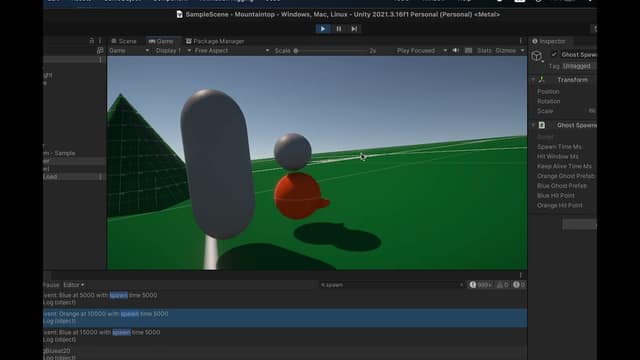The image size is (640, 360).
Task: Open the Play Focused dropdown
Action: (422, 51)
